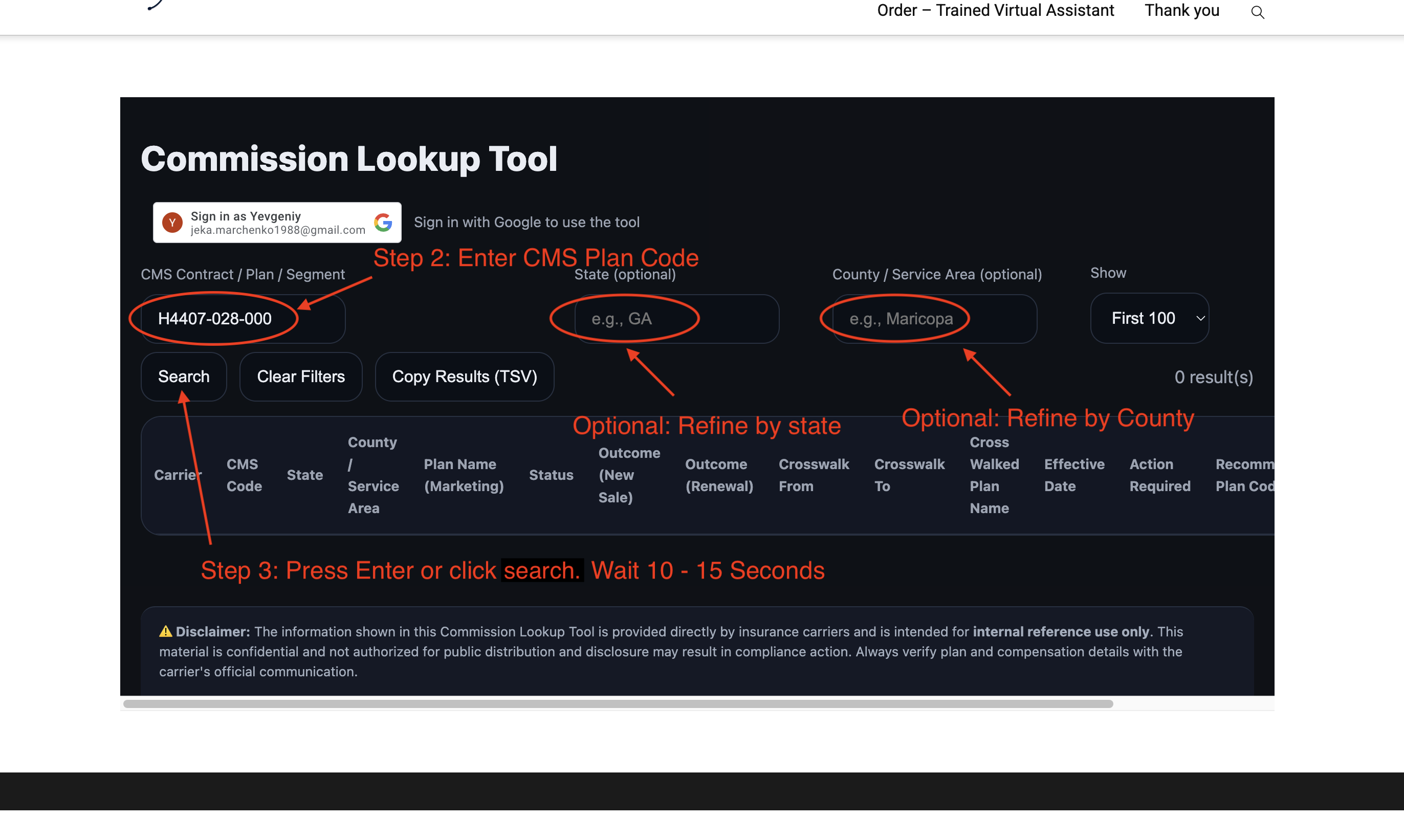
Task: Click the County / Service Area input
Action: pyautogui.click(x=934, y=319)
